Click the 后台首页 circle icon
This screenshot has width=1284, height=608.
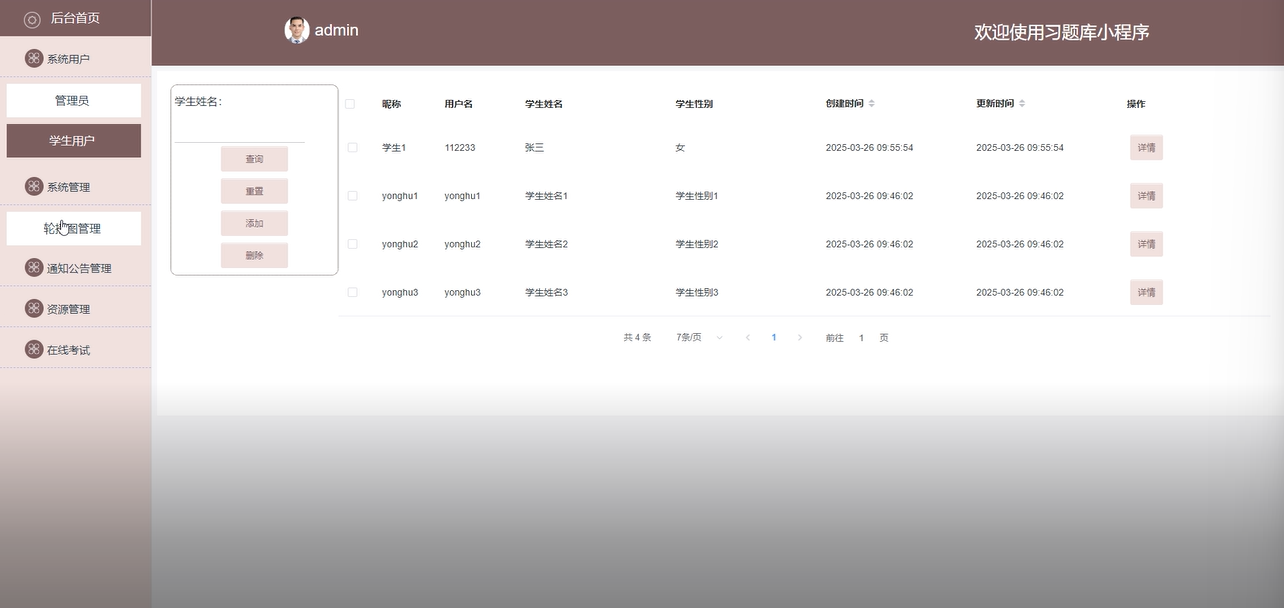coord(32,19)
